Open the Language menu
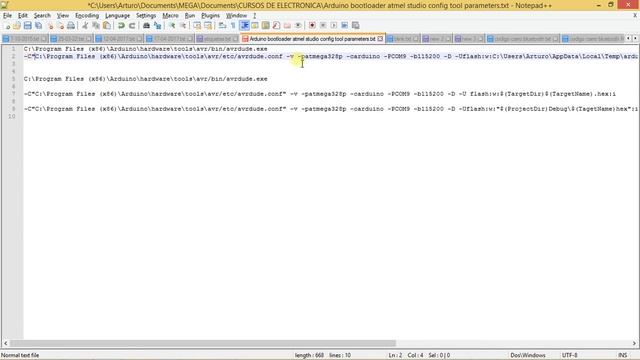 (x=118, y=16)
